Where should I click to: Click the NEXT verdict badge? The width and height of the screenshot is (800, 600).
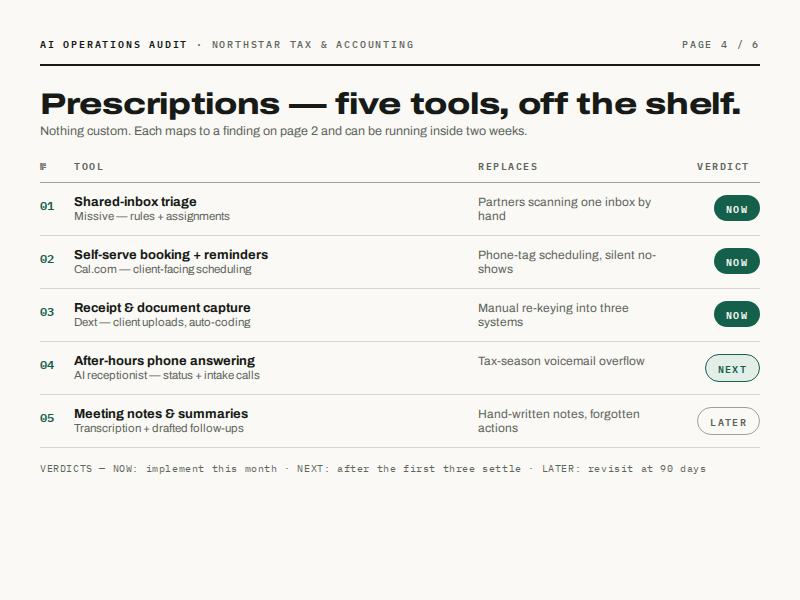point(732,368)
